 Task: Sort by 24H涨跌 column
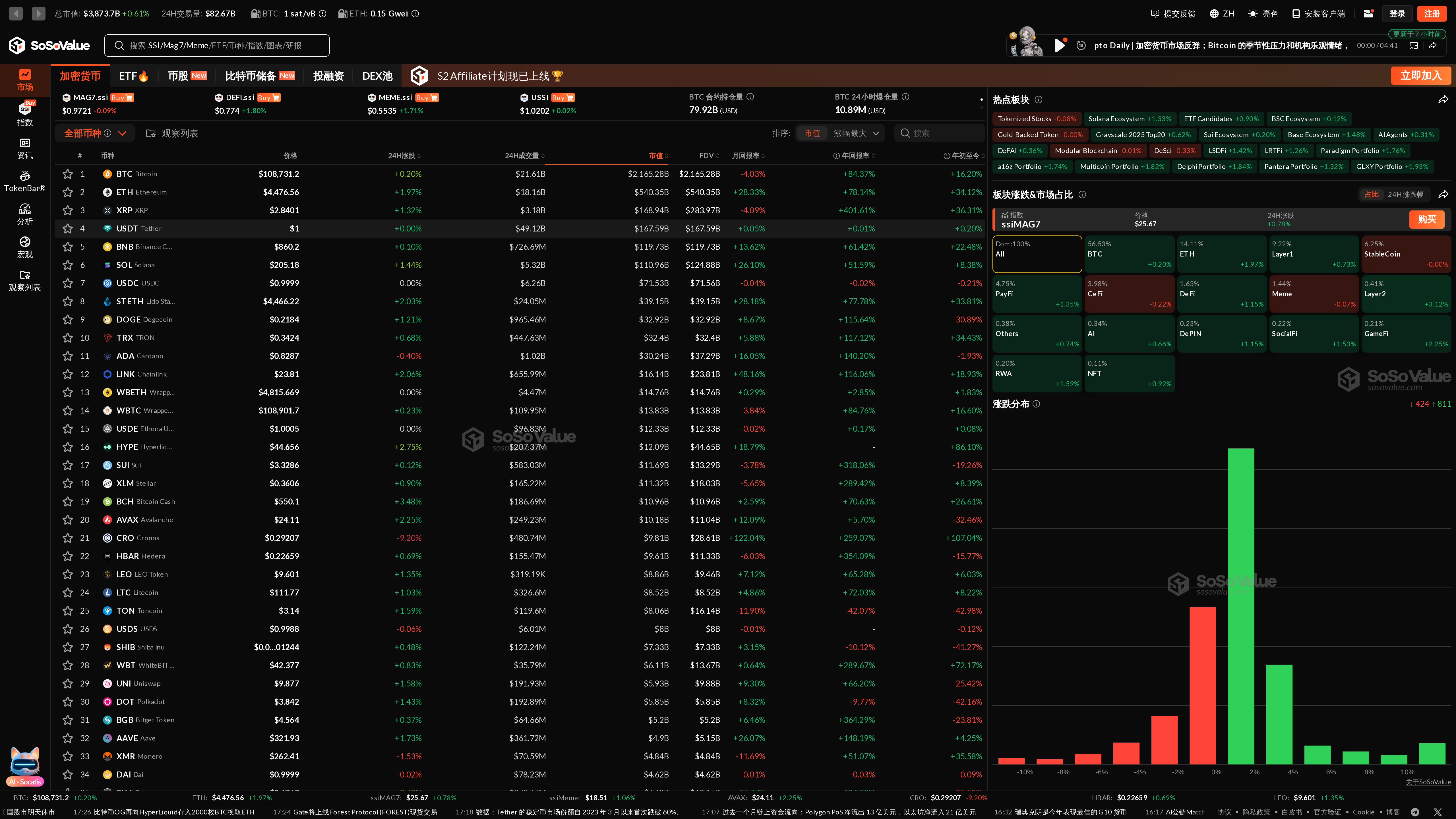404,156
